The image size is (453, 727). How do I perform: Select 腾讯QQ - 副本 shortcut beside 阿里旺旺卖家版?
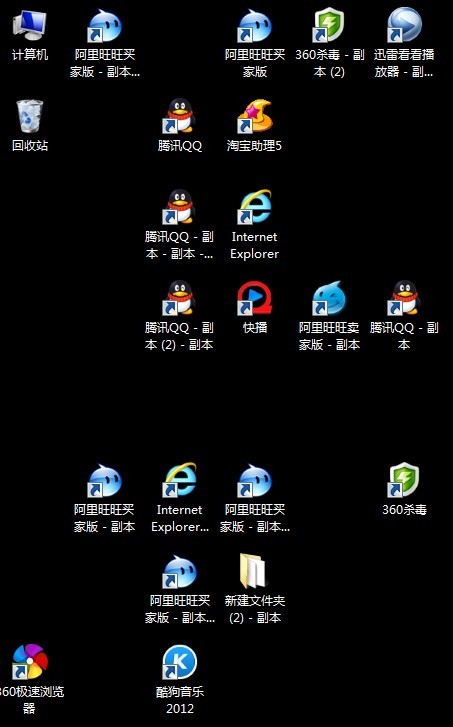(404, 316)
